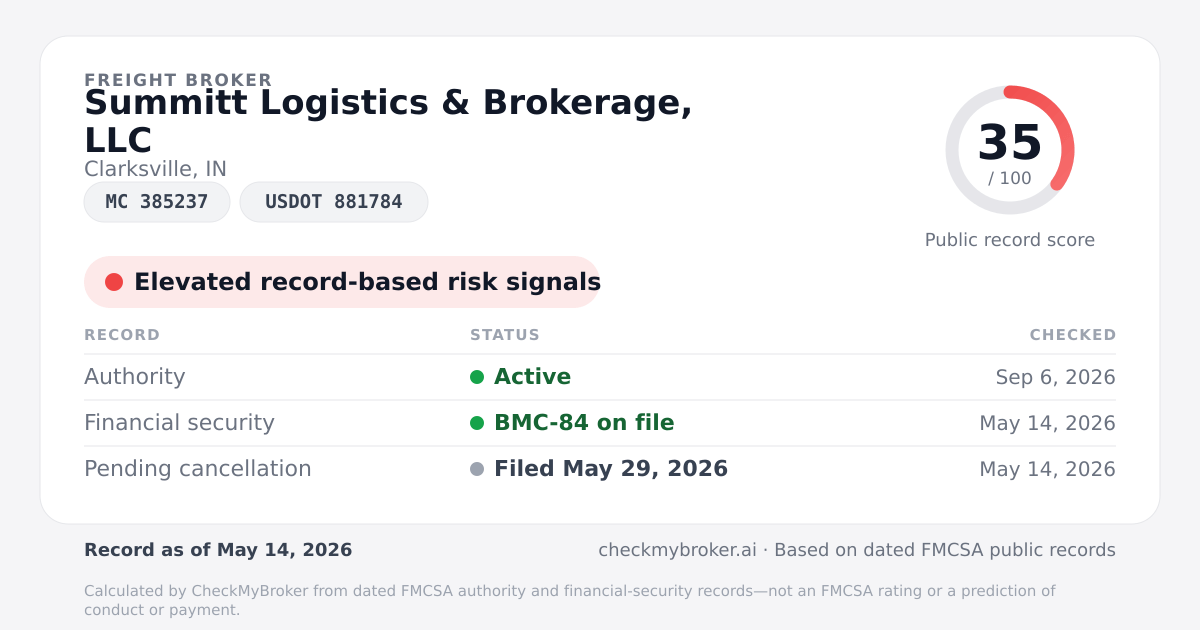The height and width of the screenshot is (630, 1200).
Task: Click the green Active status dot
Action: pos(477,377)
